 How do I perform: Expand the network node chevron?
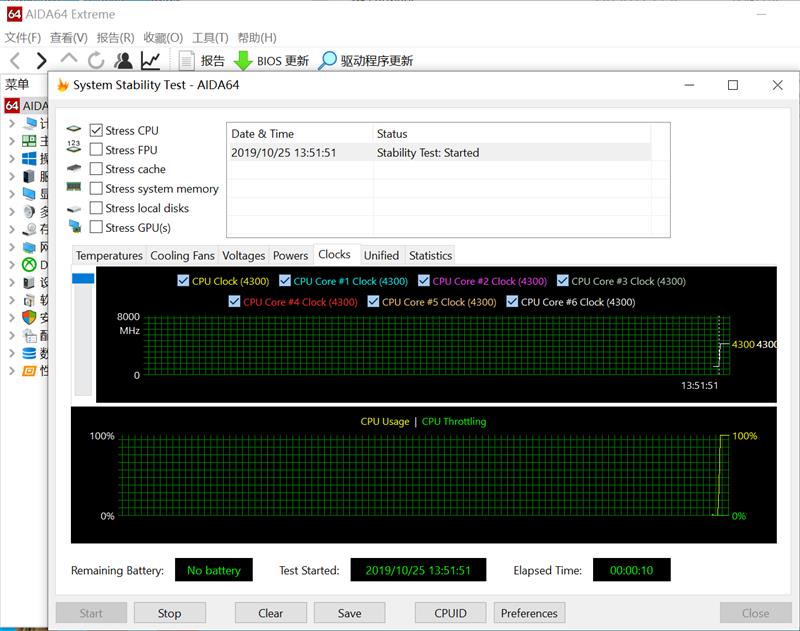tap(12, 247)
